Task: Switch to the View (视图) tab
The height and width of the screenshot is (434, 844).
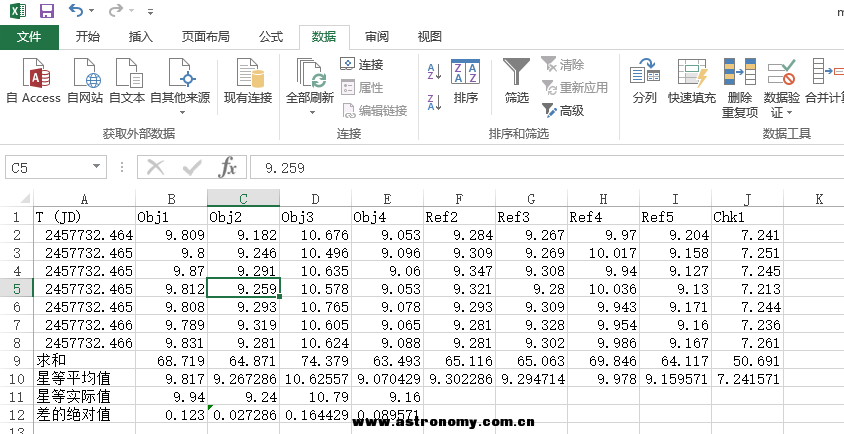Action: tap(430, 37)
